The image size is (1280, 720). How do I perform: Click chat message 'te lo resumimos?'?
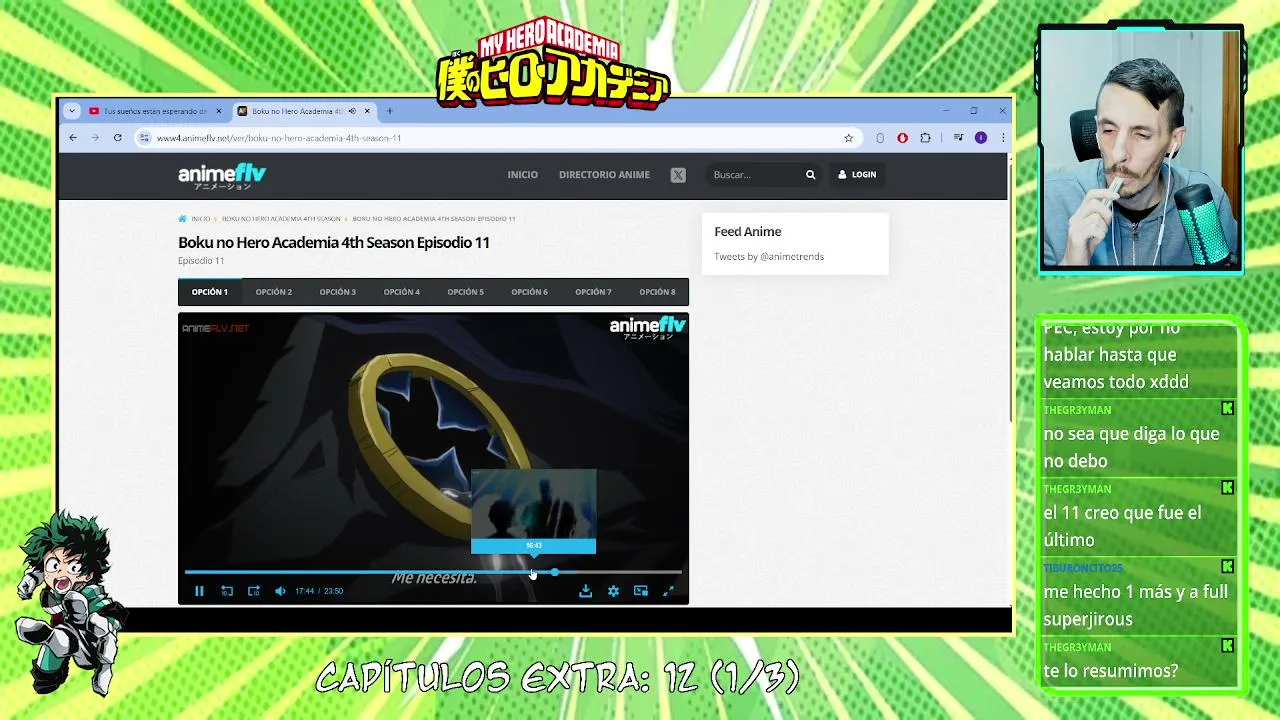(x=1110, y=671)
